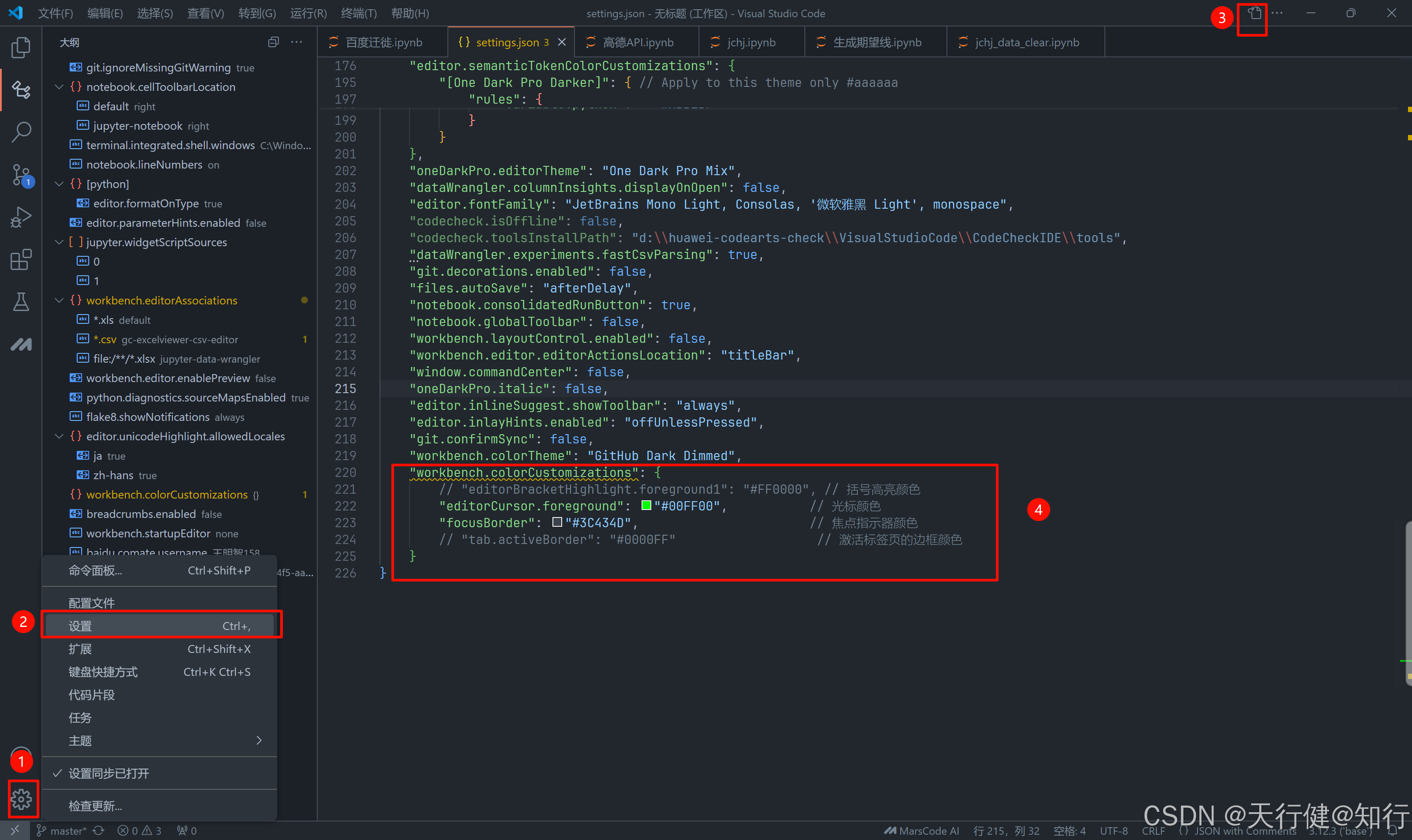Open Run and Debug view
Viewport: 1412px width, 840px height.
coord(21,217)
